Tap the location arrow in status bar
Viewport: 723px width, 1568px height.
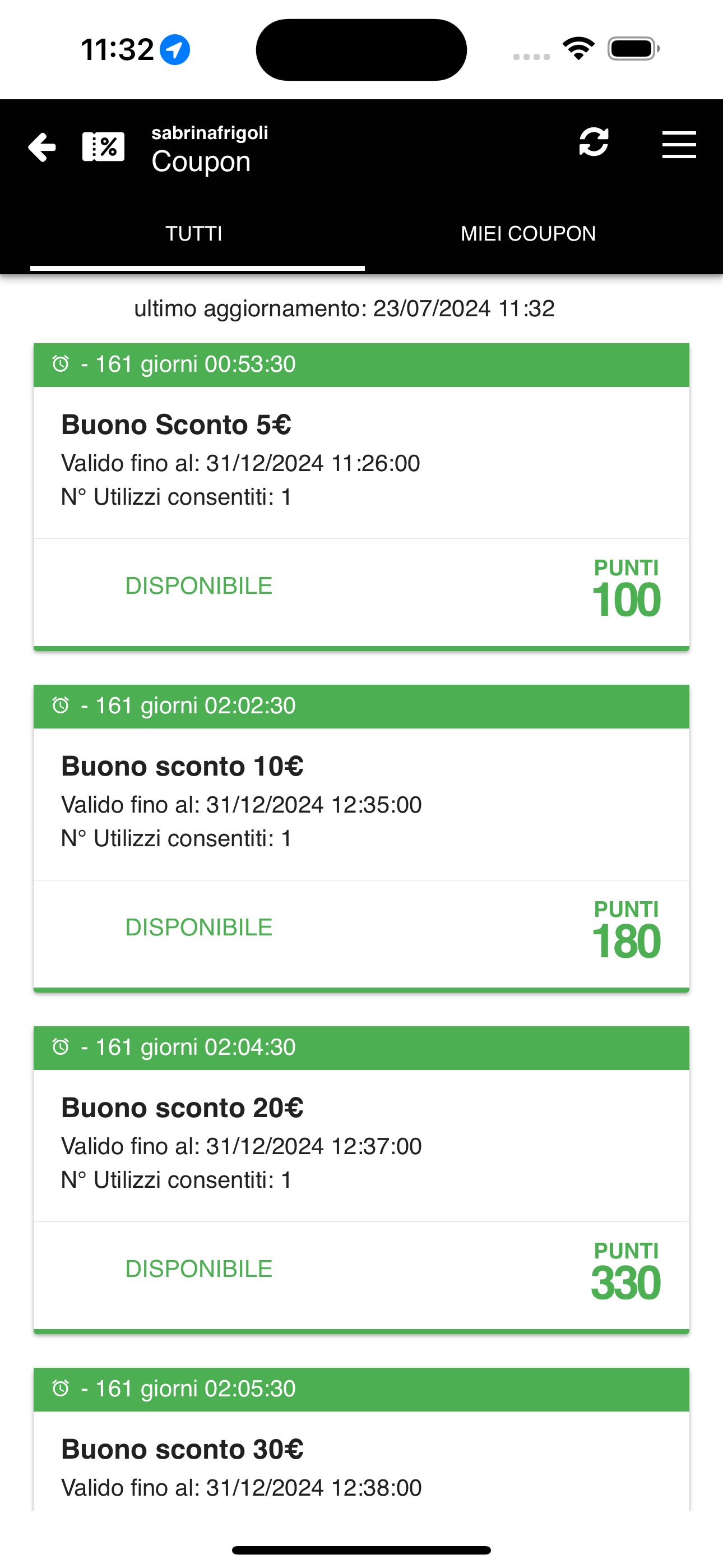tap(175, 50)
